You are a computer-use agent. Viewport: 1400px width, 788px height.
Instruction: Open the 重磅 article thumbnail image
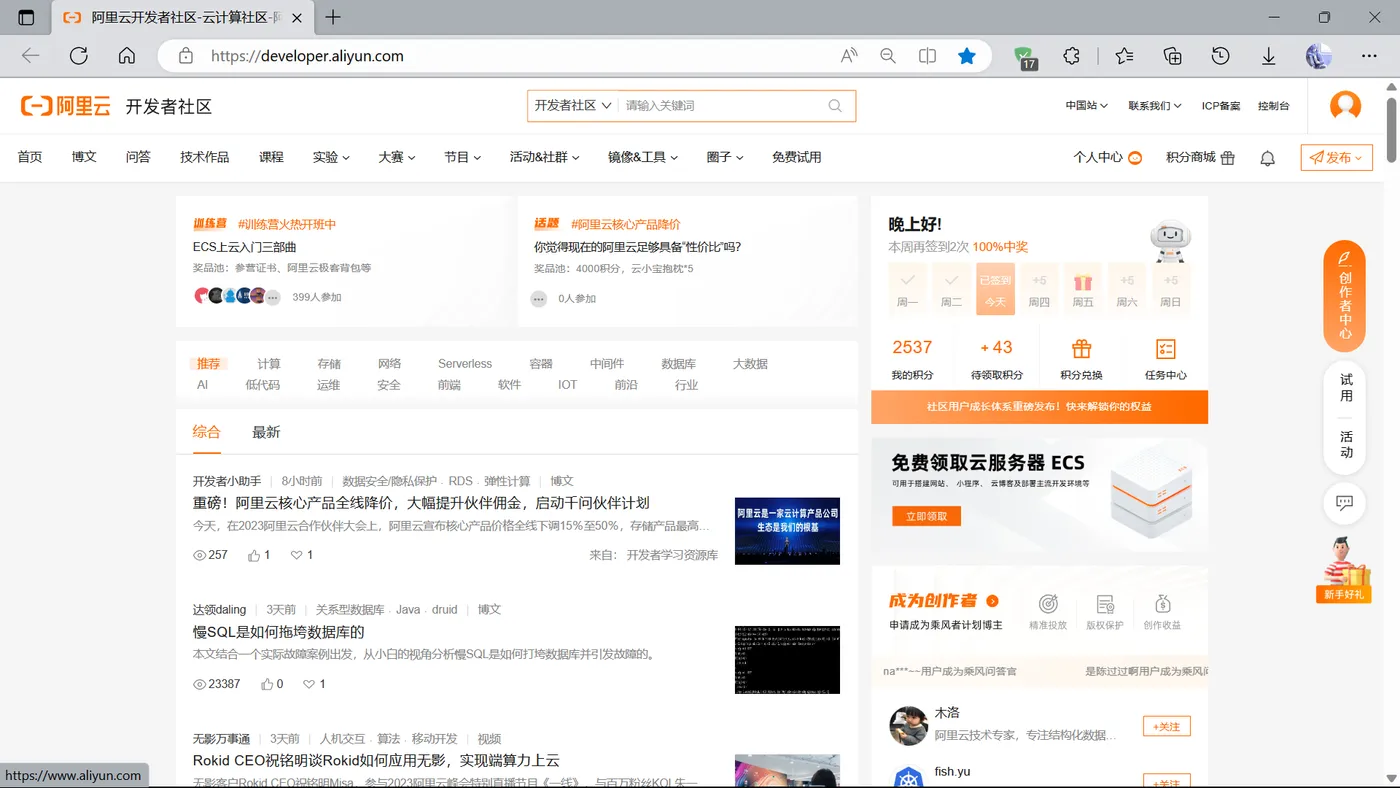click(x=787, y=531)
